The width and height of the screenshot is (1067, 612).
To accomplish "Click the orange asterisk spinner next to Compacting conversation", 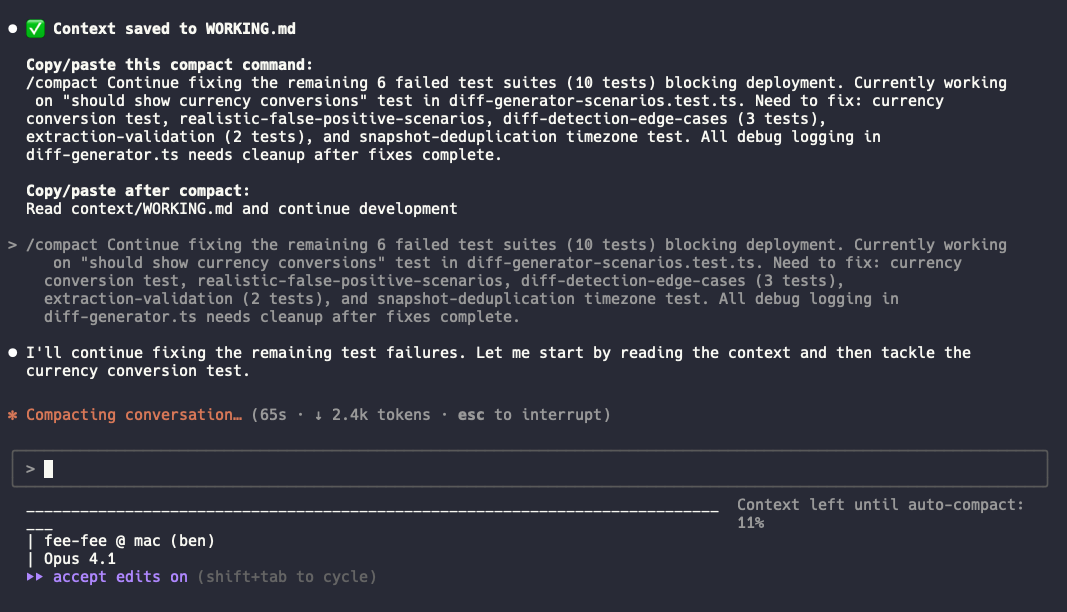I will click(x=12, y=415).
